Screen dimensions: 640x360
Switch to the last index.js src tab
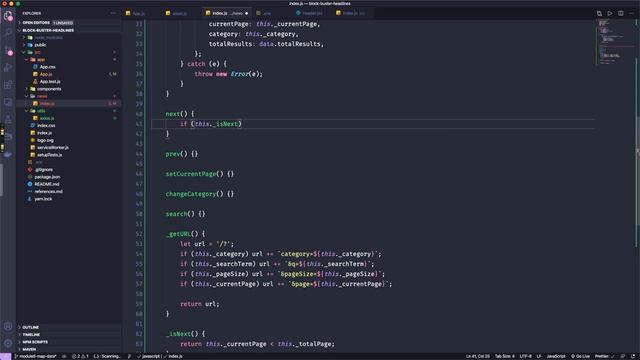click(353, 13)
